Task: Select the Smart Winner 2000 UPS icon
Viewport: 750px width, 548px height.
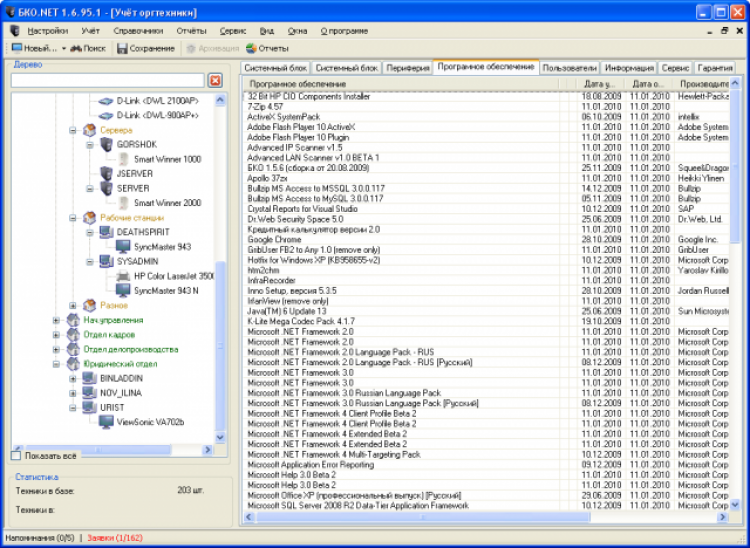Action: click(123, 203)
